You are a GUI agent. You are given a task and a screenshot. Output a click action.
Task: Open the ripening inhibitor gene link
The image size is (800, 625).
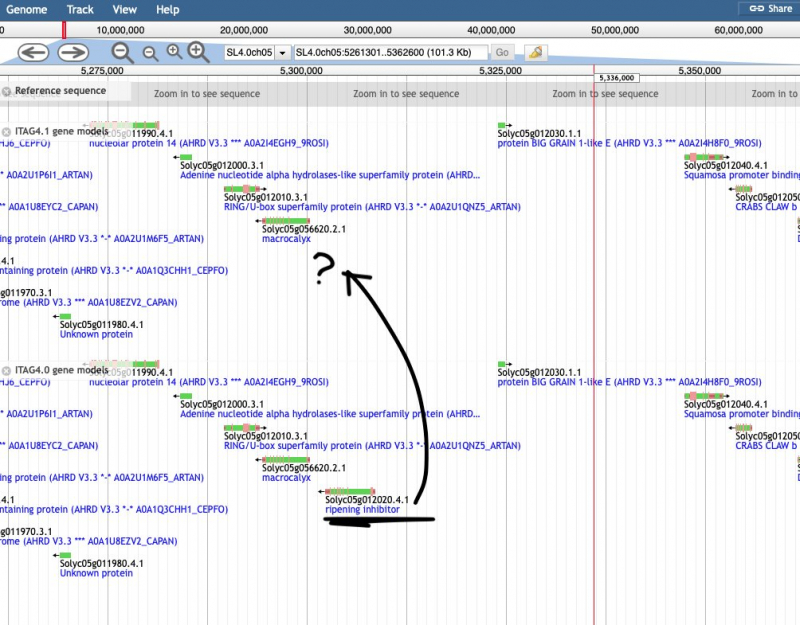point(365,508)
